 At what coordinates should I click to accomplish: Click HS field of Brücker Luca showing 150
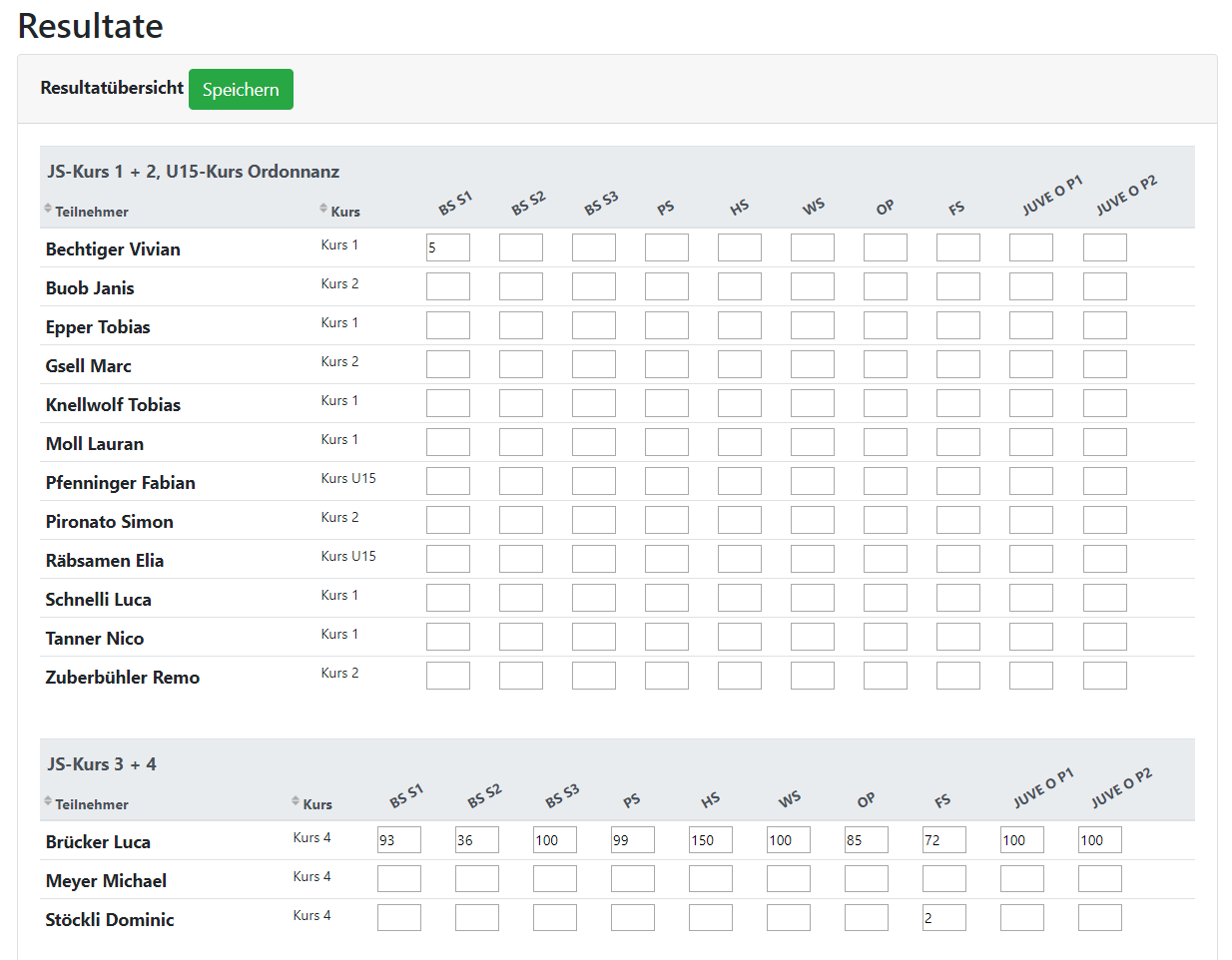click(x=711, y=840)
